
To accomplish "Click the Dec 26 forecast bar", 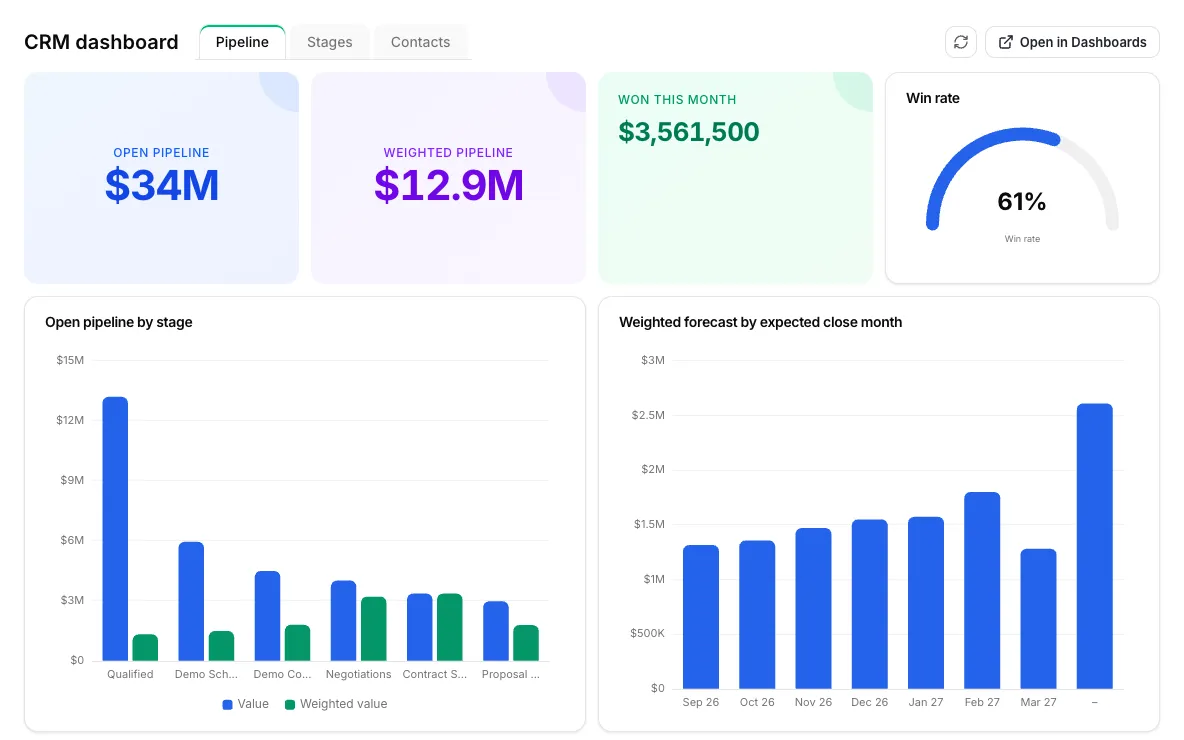I will [x=870, y=604].
